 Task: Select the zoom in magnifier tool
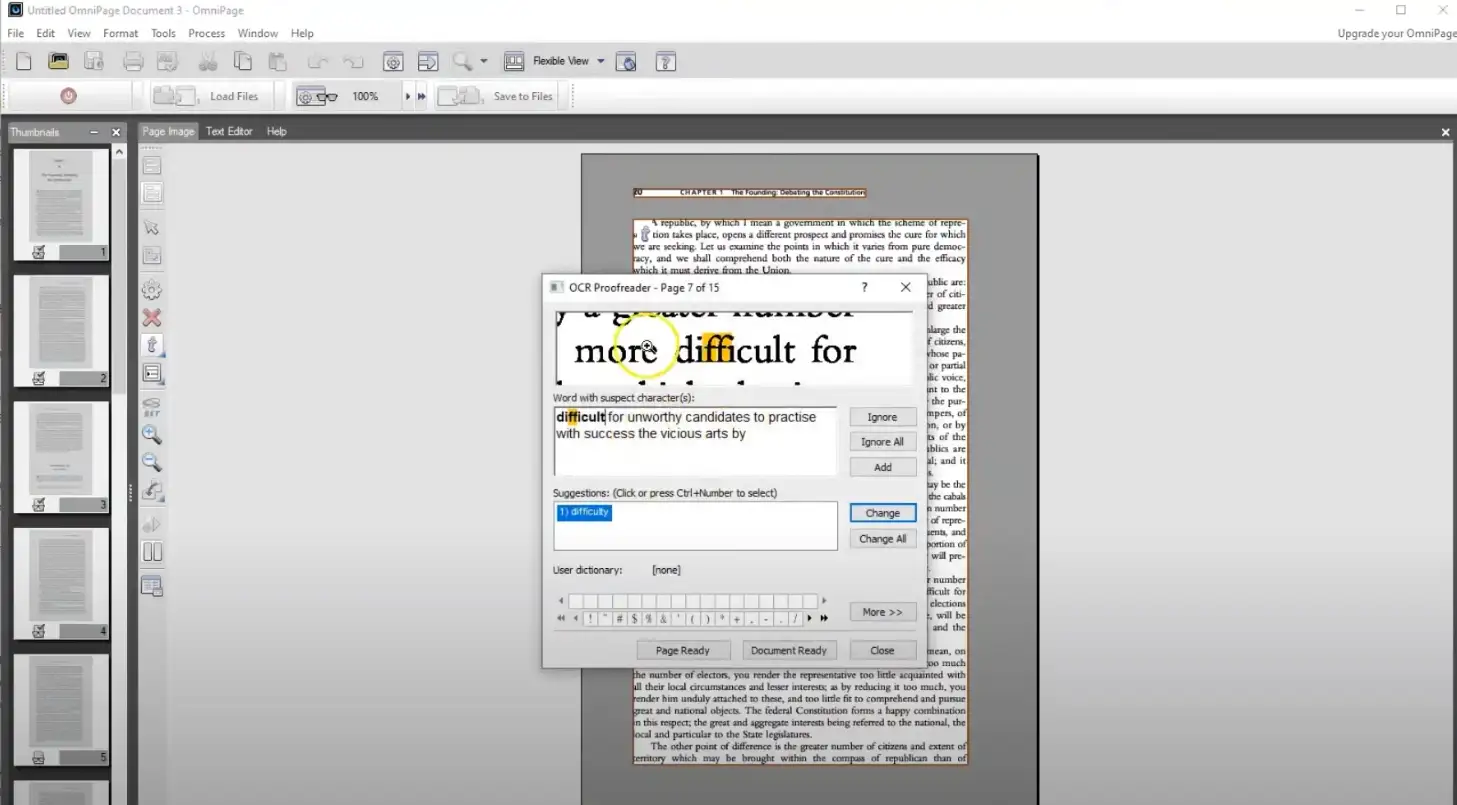point(152,435)
